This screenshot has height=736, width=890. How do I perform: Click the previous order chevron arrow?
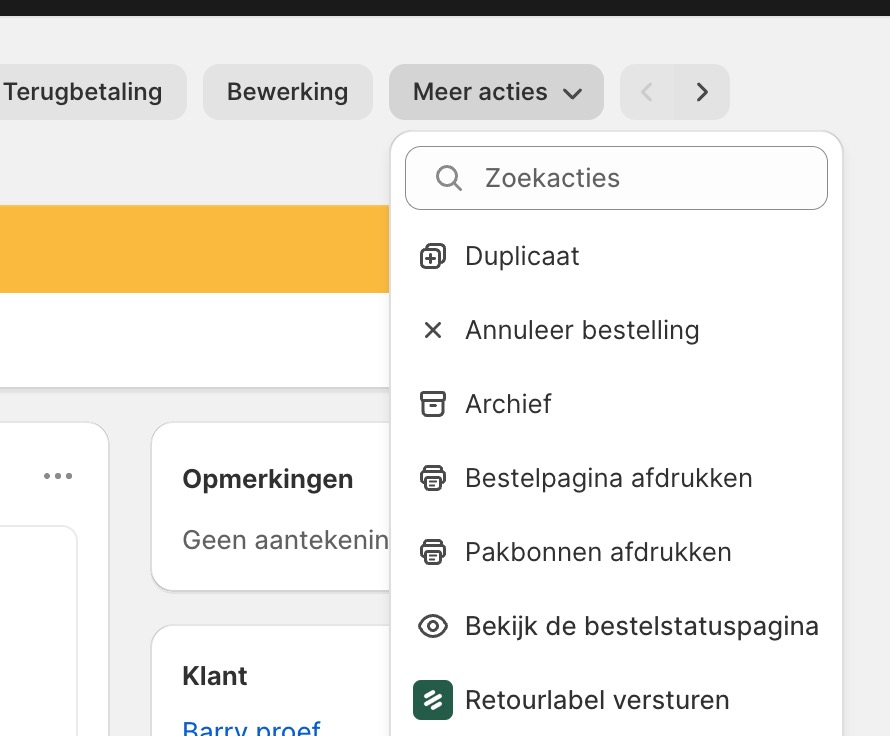[647, 92]
